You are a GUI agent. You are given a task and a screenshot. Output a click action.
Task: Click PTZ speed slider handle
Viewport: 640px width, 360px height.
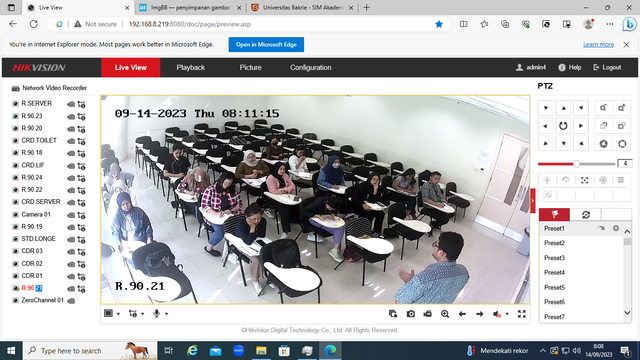[x=576, y=164]
